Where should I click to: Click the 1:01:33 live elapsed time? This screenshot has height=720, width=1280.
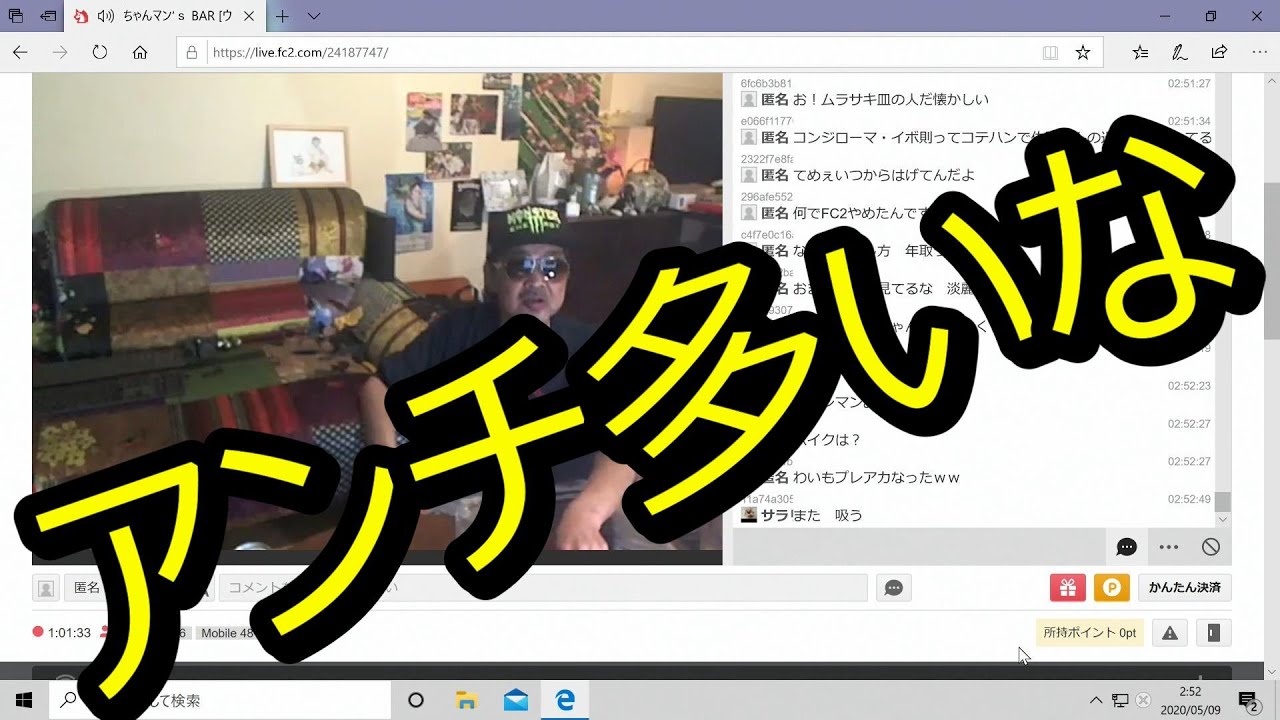69,633
